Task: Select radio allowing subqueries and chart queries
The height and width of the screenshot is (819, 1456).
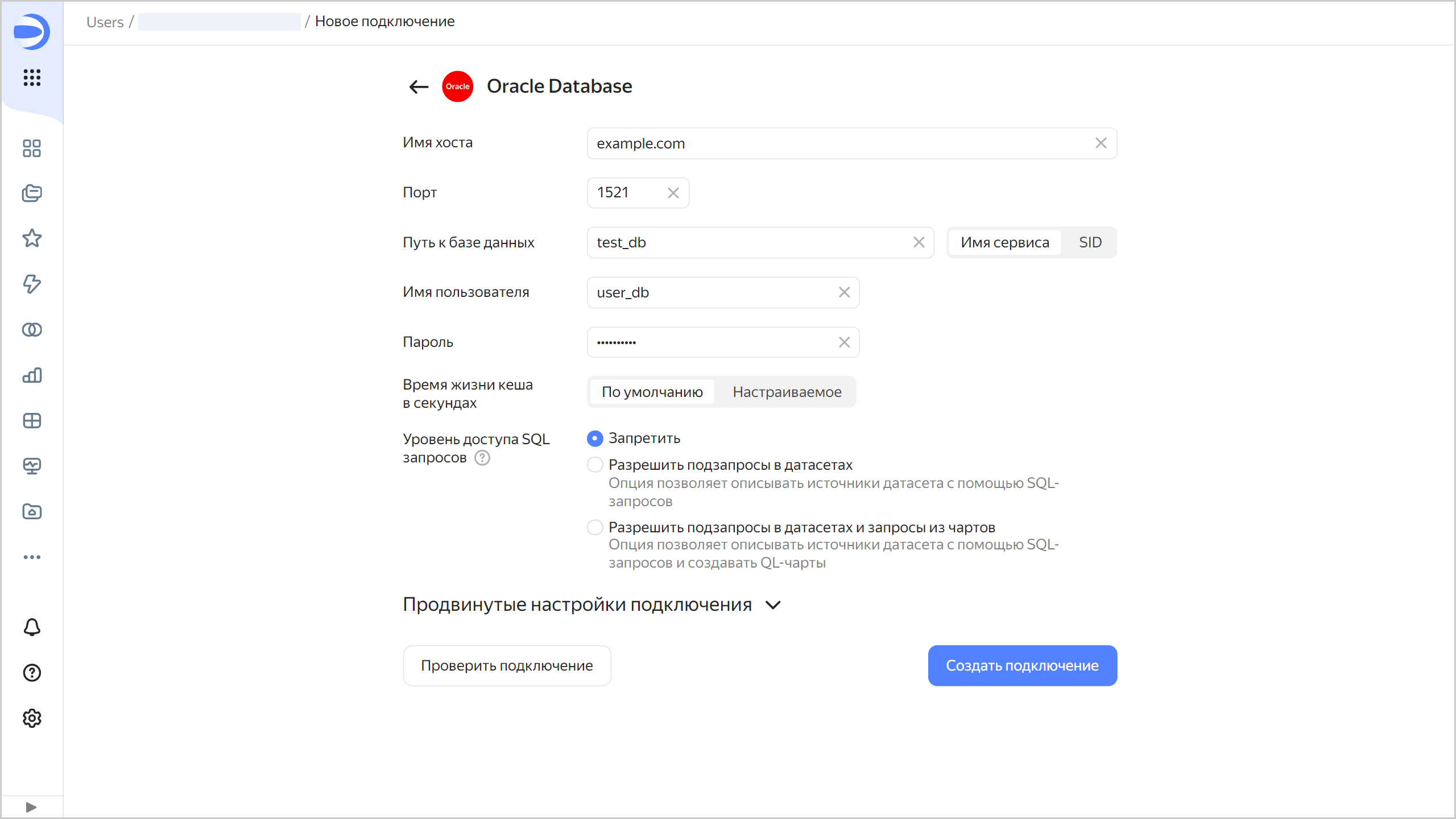Action: (x=595, y=528)
